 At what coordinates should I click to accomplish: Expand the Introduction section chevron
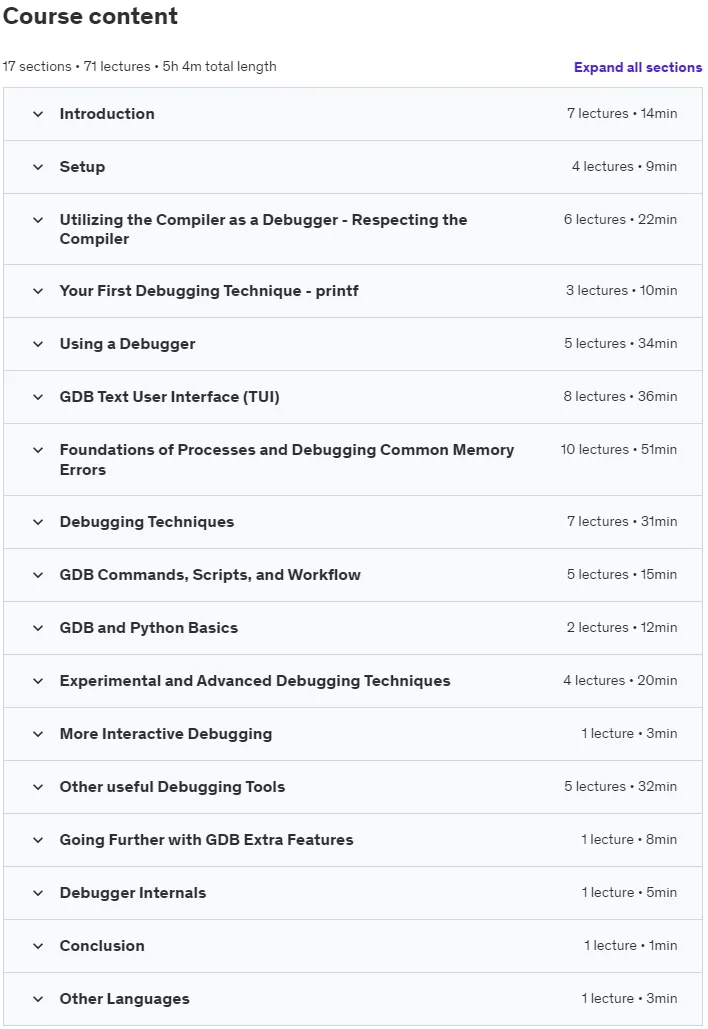pyautogui.click(x=38, y=114)
